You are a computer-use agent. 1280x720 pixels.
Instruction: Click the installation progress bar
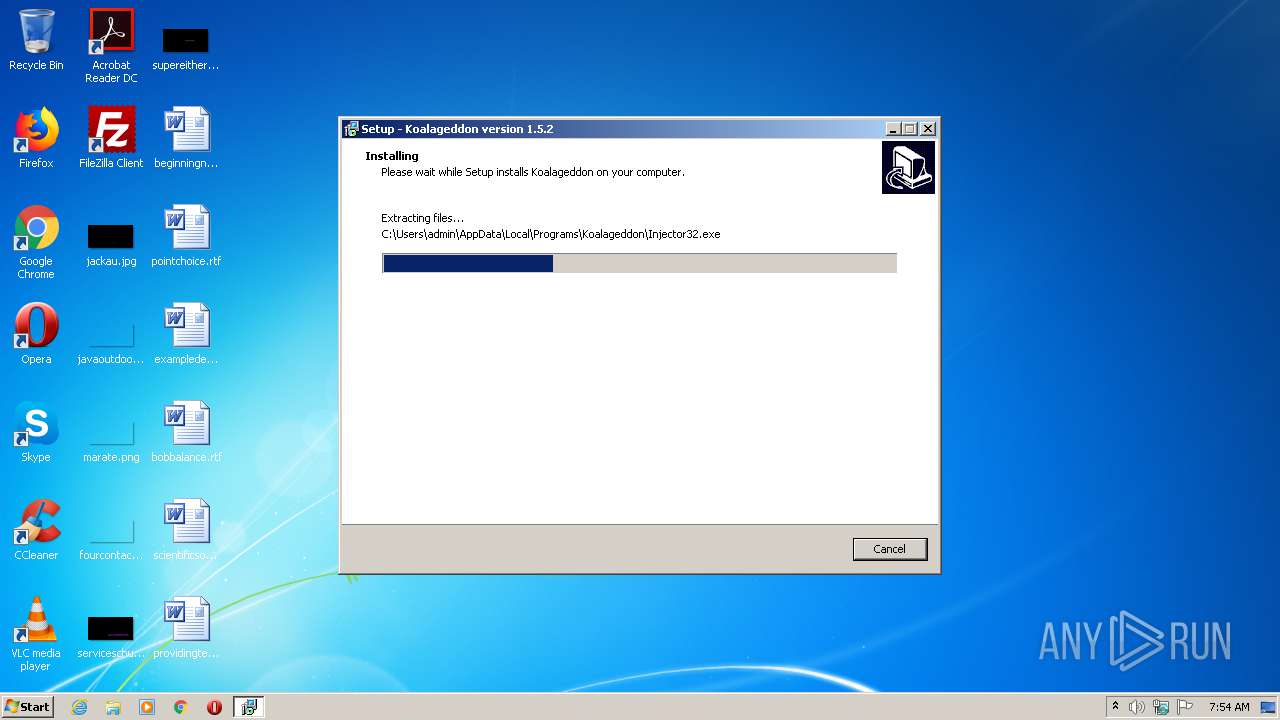[639, 263]
